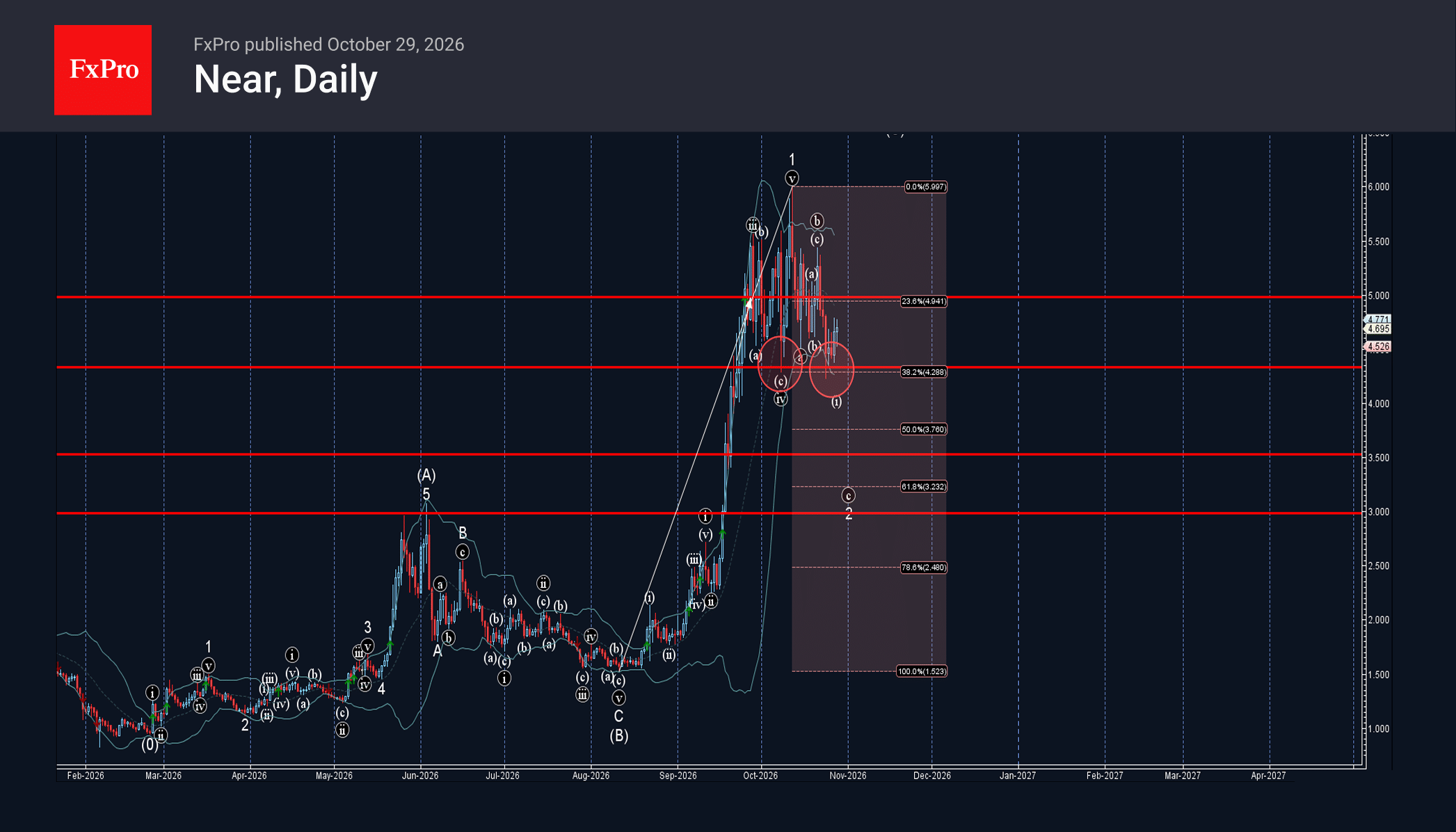Click the 0.0%(5.997) Fibonacci label
Image resolution: width=1456 pixels, height=832 pixels.
point(925,186)
